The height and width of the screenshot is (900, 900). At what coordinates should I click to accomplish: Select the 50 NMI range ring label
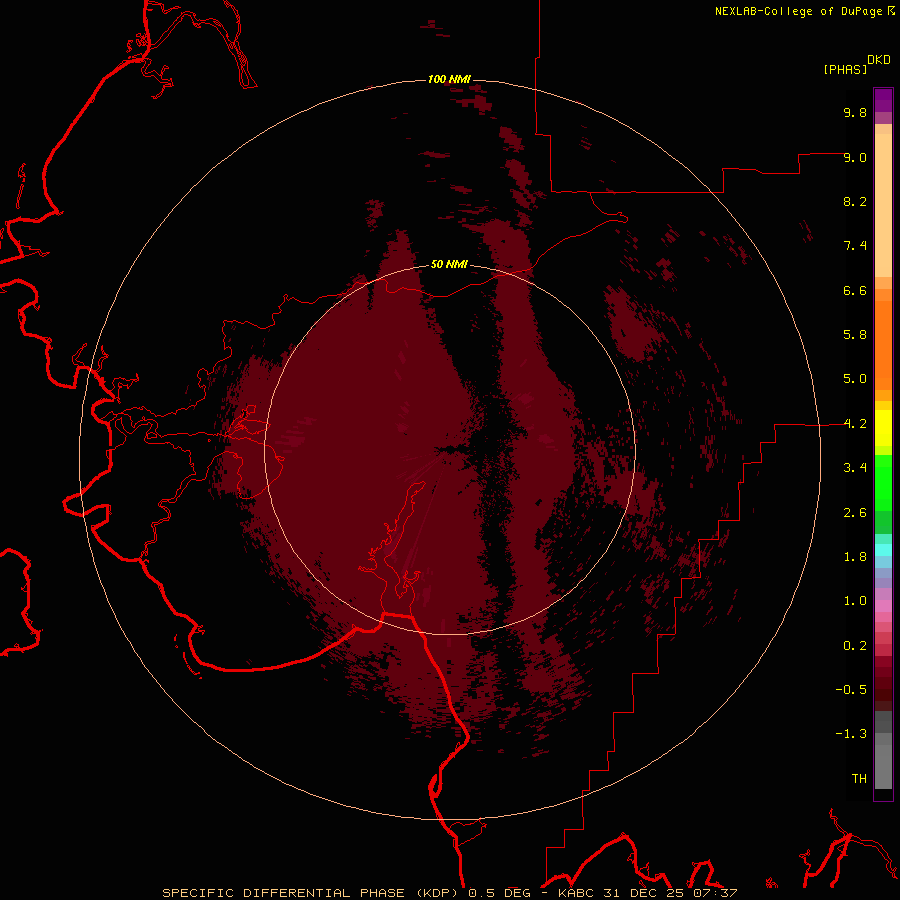(449, 264)
